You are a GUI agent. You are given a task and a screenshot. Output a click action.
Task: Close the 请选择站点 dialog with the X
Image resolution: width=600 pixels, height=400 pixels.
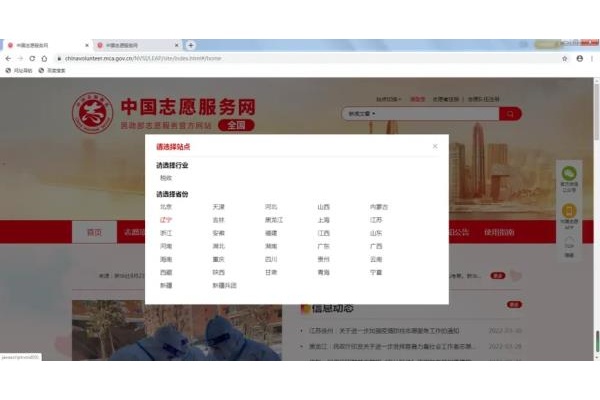click(x=435, y=146)
